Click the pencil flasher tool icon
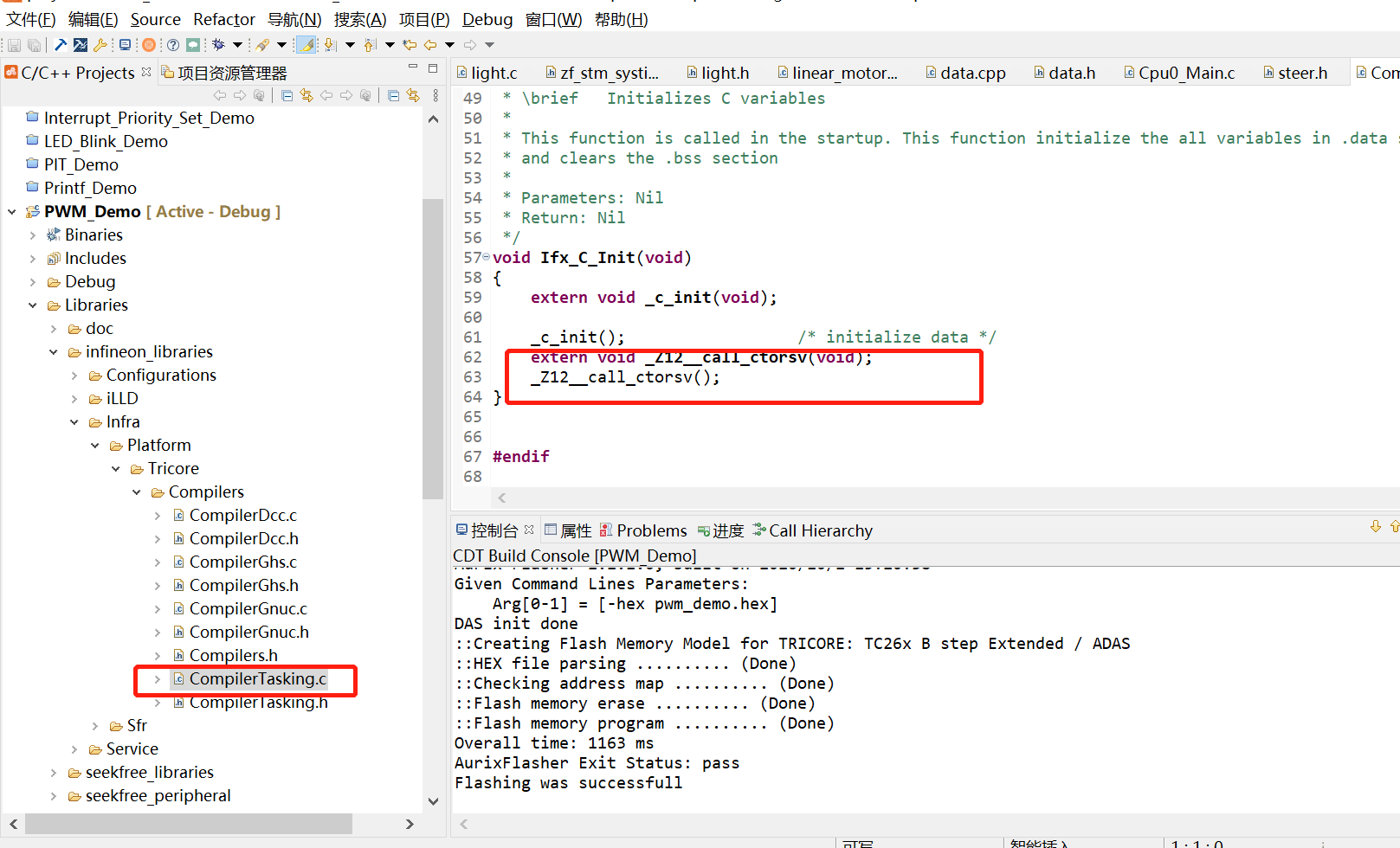Screen dimensions: 1400x848 click(262, 45)
